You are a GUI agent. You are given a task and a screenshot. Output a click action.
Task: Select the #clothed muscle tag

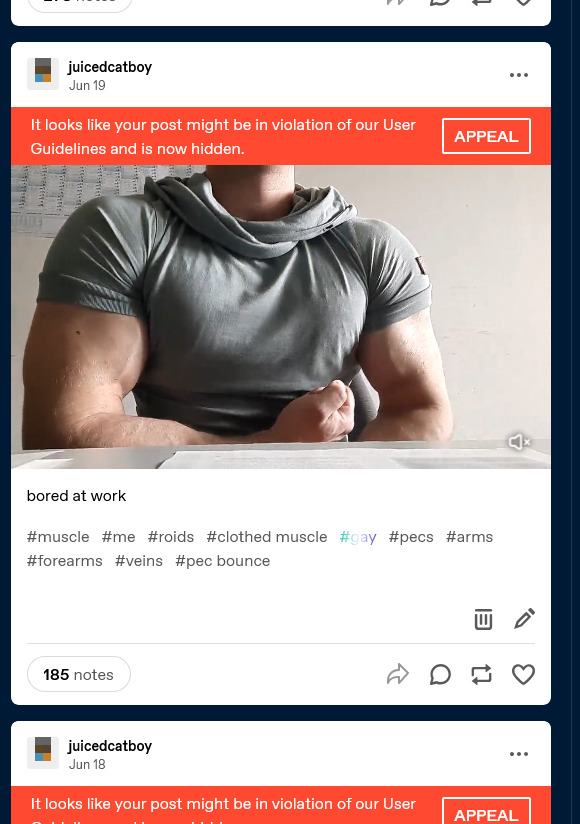pyautogui.click(x=267, y=537)
